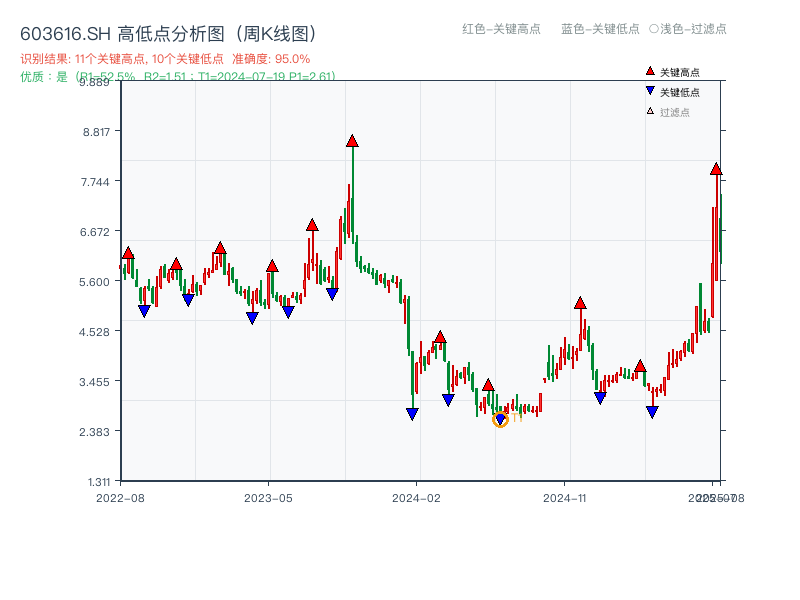Click the 识别结果 summary line in red
Viewport: 800px width, 600px height.
(165, 59)
